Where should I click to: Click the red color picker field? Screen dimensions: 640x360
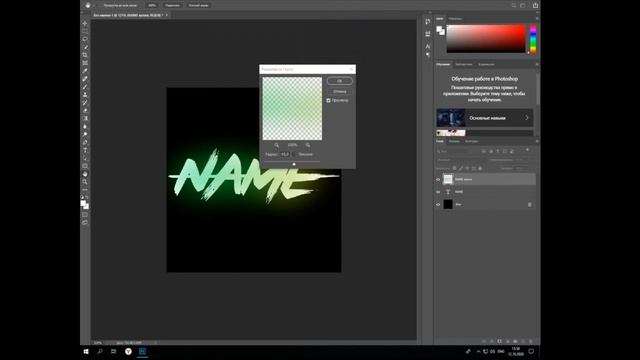(x=486, y=39)
